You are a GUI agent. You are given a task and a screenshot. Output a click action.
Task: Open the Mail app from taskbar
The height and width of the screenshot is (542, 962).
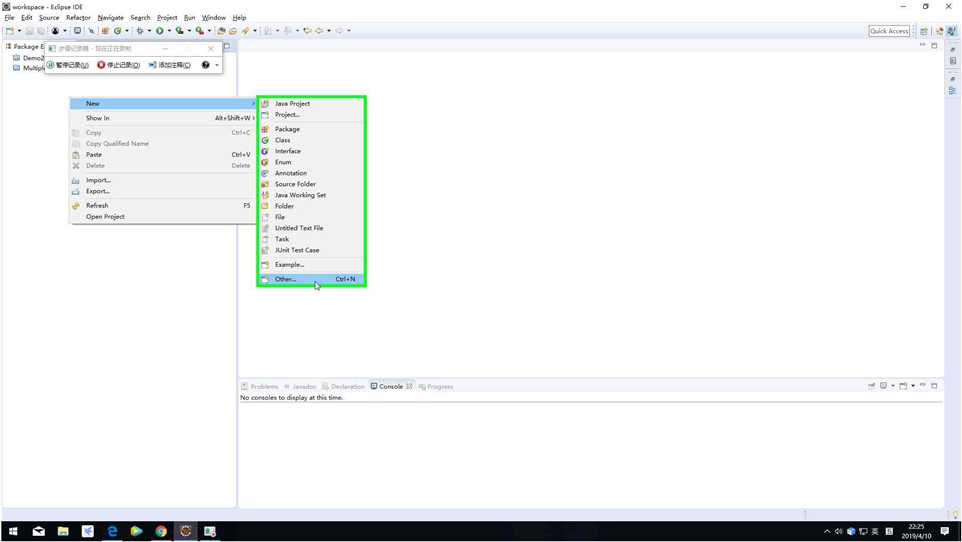click(38, 531)
